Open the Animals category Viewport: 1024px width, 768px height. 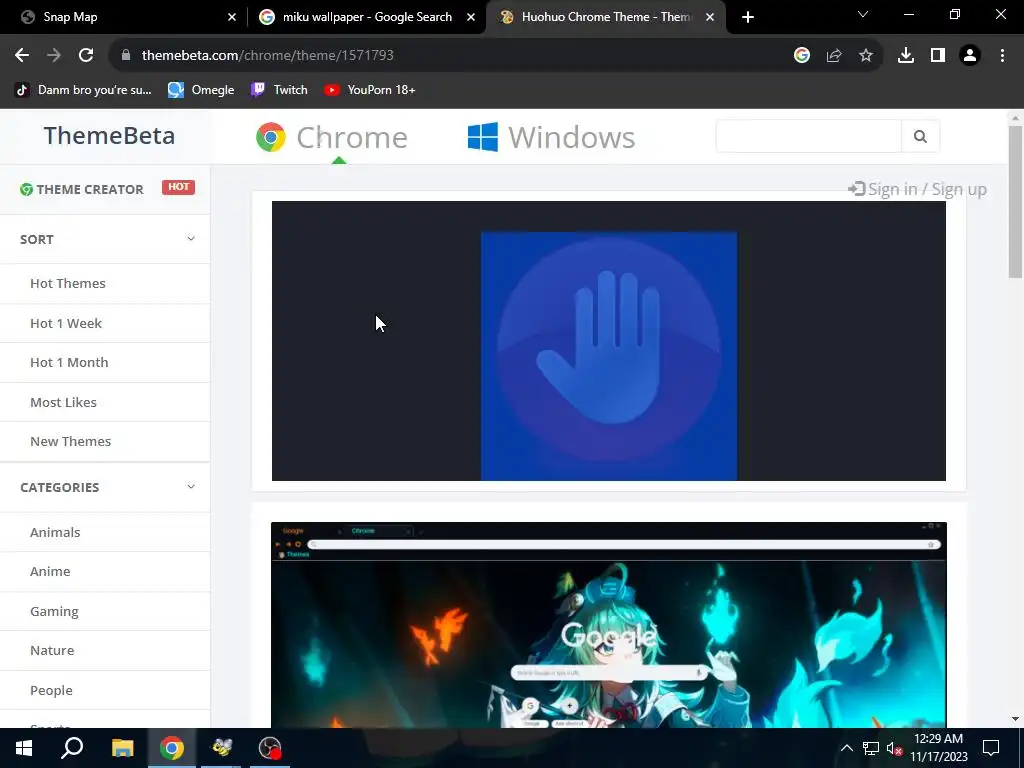tap(55, 532)
